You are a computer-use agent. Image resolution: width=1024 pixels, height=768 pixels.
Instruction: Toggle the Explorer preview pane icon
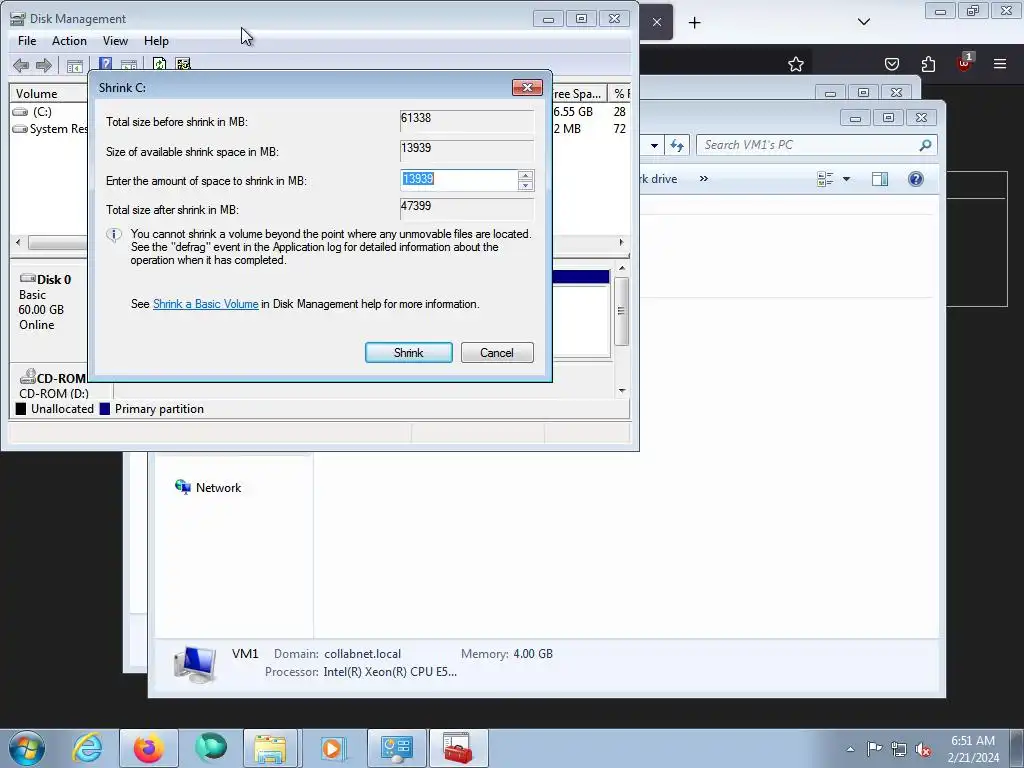[x=880, y=179]
